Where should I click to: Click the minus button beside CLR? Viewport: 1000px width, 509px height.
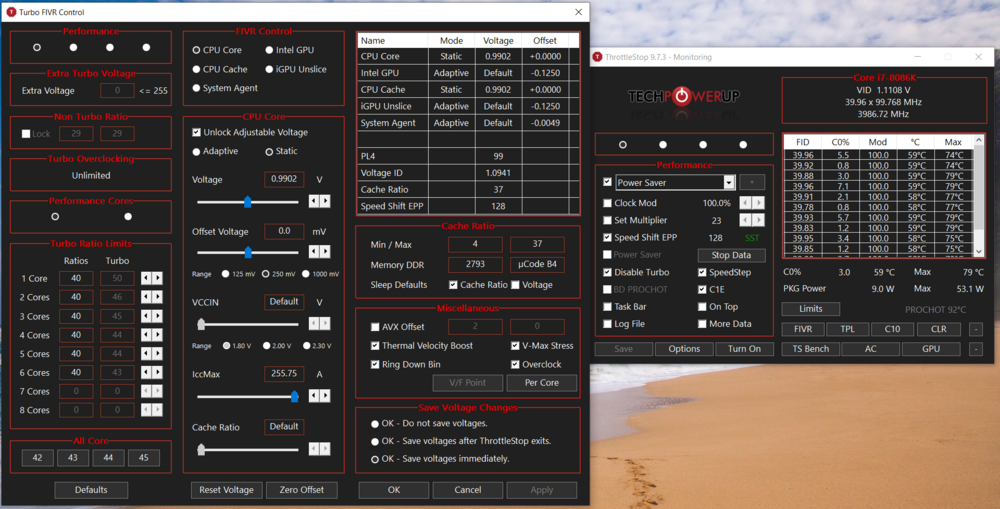click(976, 329)
